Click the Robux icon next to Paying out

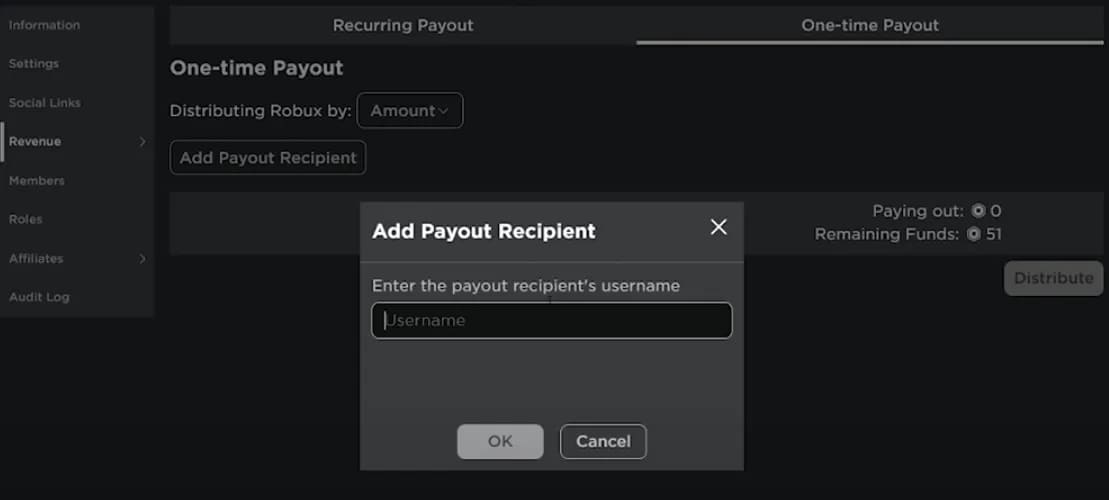[x=978, y=211]
